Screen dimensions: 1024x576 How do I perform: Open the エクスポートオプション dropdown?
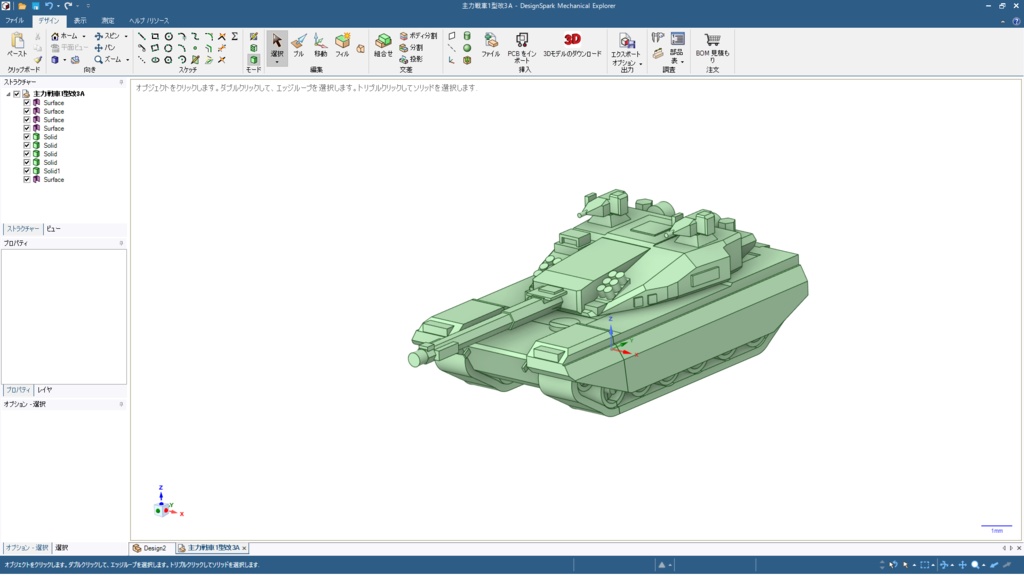pyautogui.click(x=641, y=64)
